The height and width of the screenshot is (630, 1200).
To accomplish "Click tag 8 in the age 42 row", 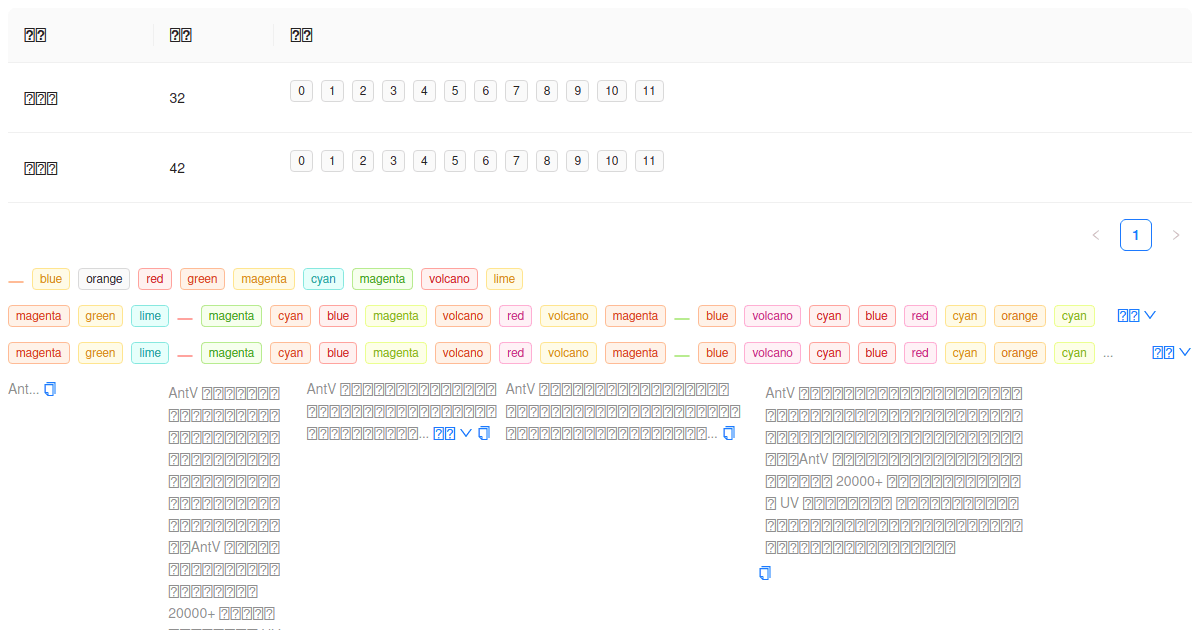I will 547,161.
